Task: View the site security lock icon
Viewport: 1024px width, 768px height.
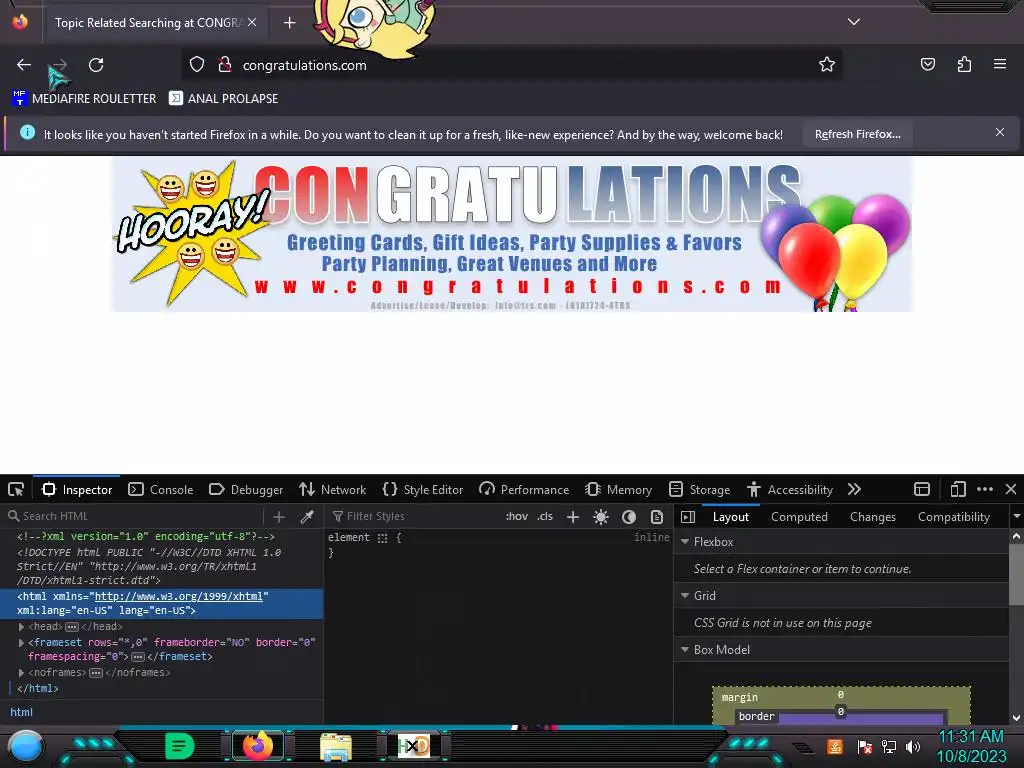Action: pos(225,65)
